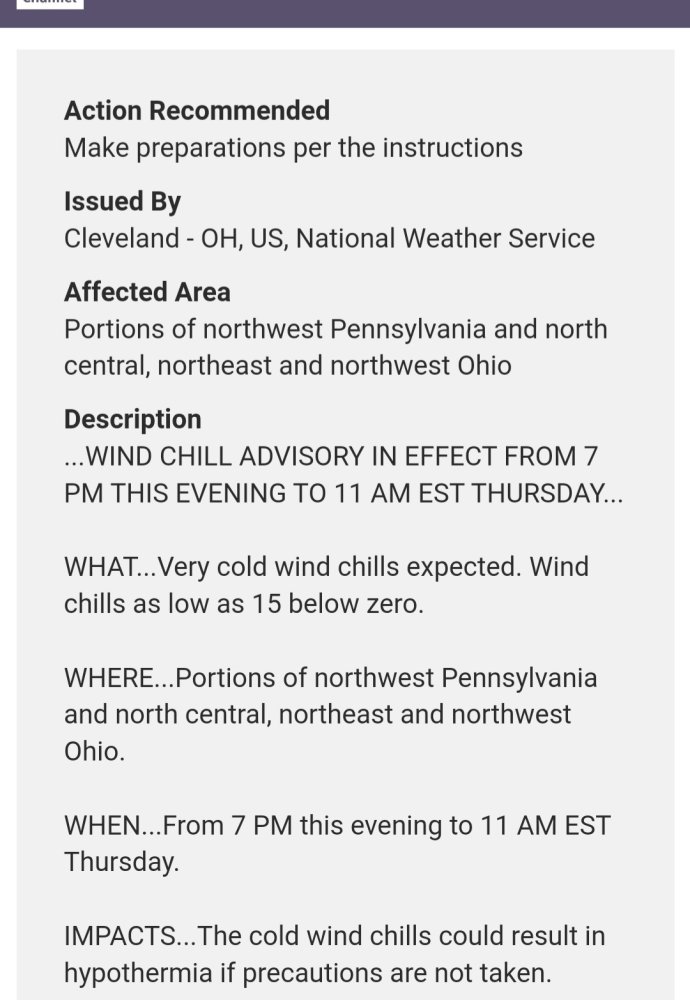This screenshot has width=690, height=1000.
Task: Select the Issued By heading
Action: pyautogui.click(x=122, y=202)
